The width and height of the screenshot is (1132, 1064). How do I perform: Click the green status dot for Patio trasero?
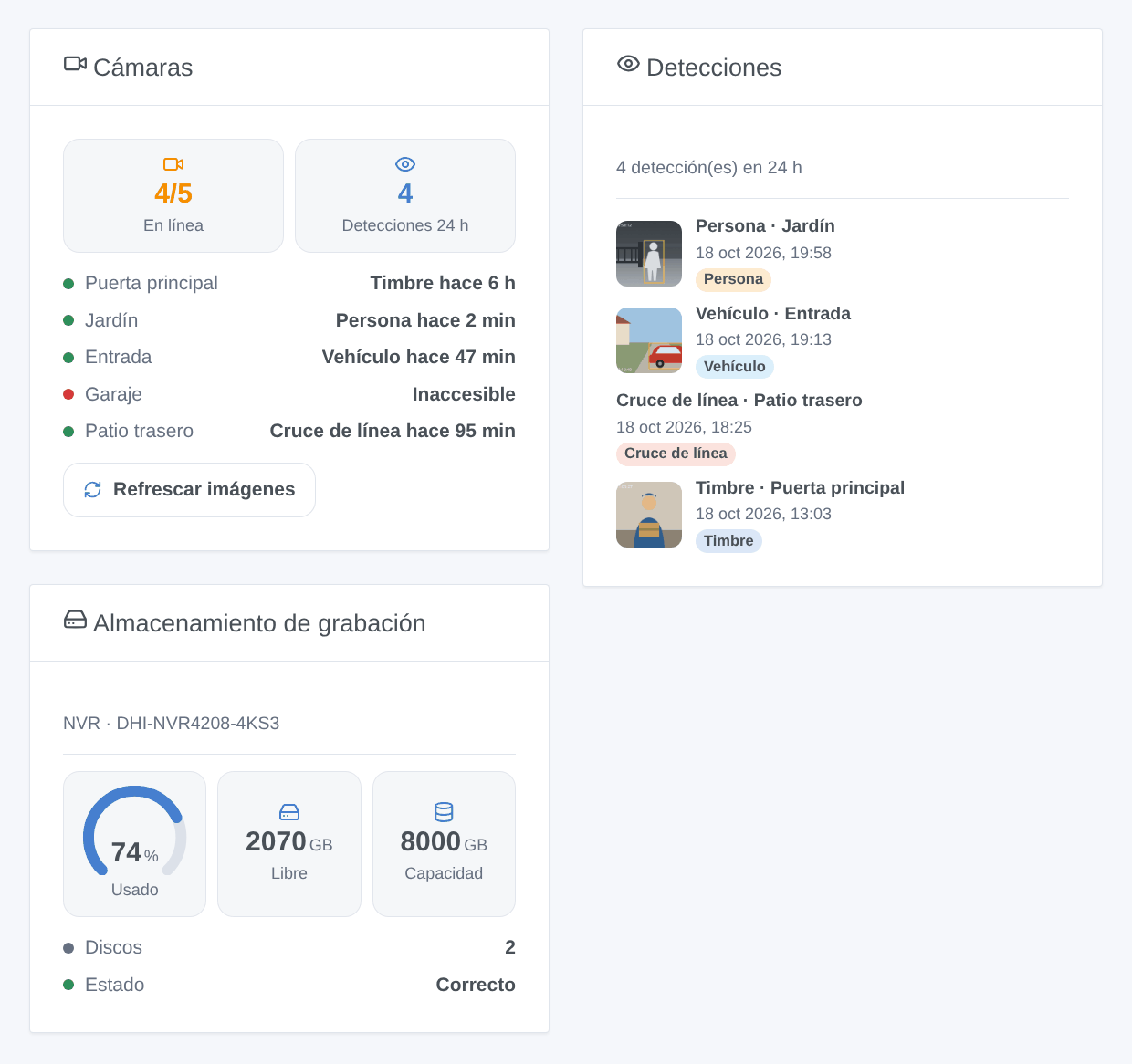(x=68, y=432)
